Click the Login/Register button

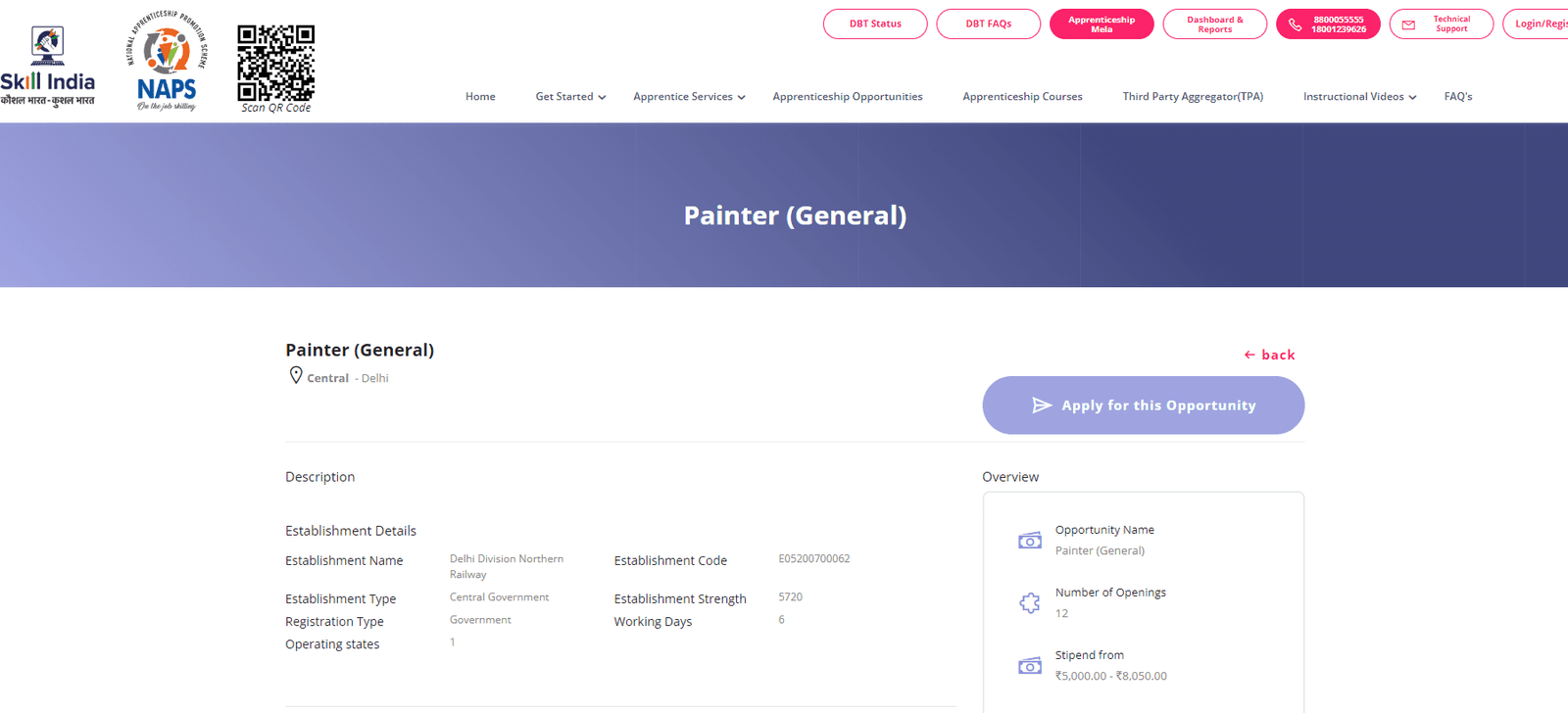point(1537,24)
